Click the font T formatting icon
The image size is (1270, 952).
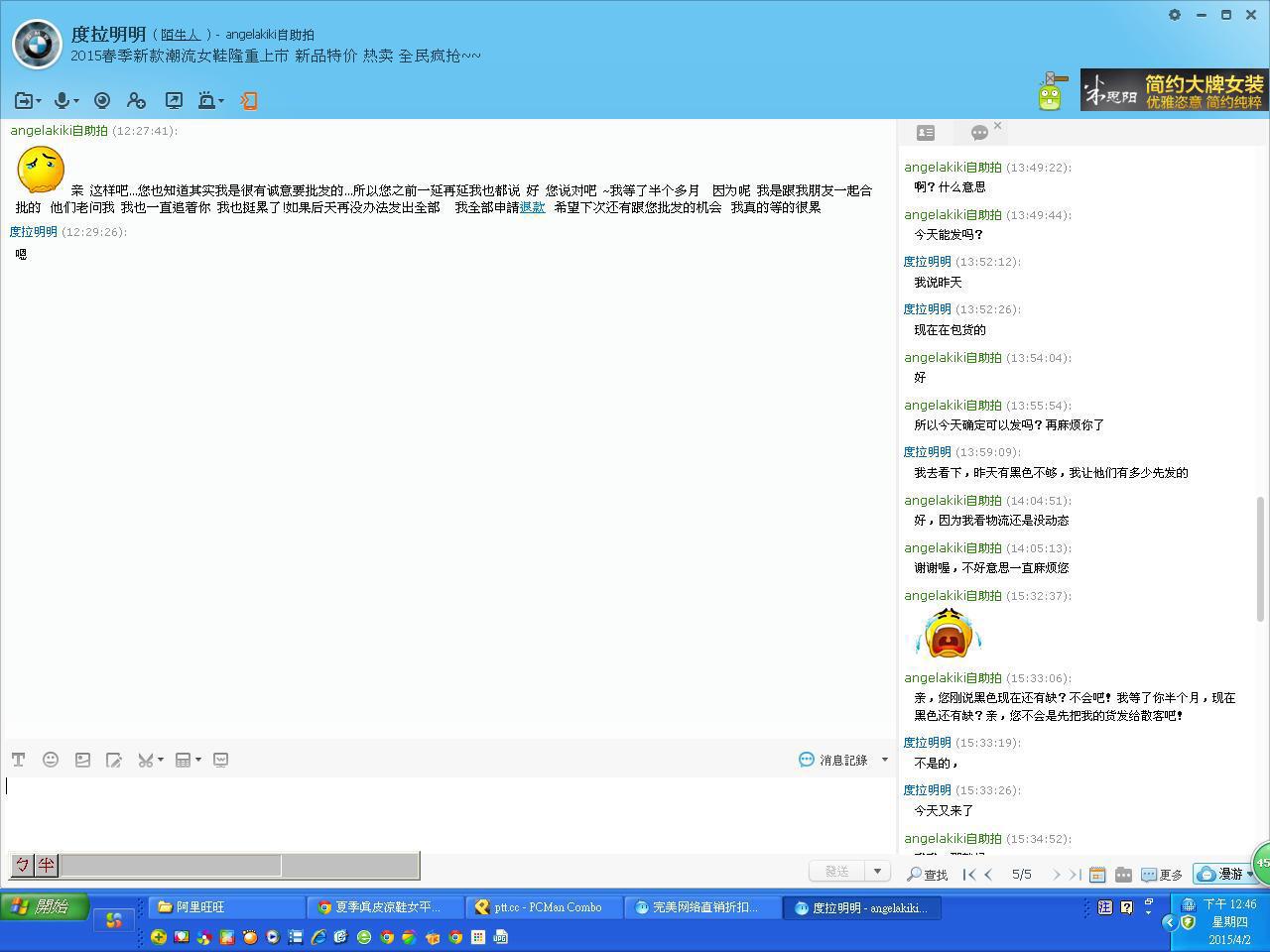tap(18, 760)
